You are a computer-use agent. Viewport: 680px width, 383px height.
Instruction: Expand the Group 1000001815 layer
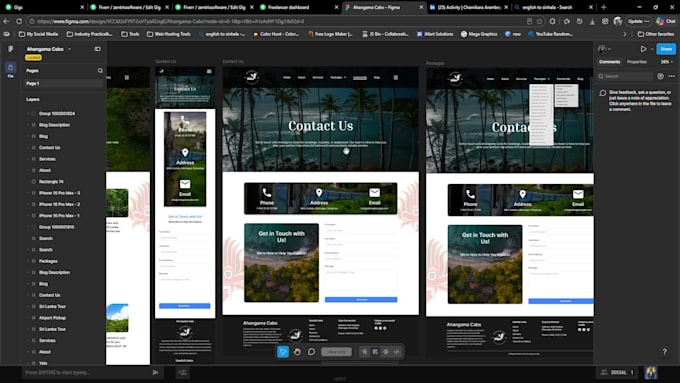pos(28,227)
